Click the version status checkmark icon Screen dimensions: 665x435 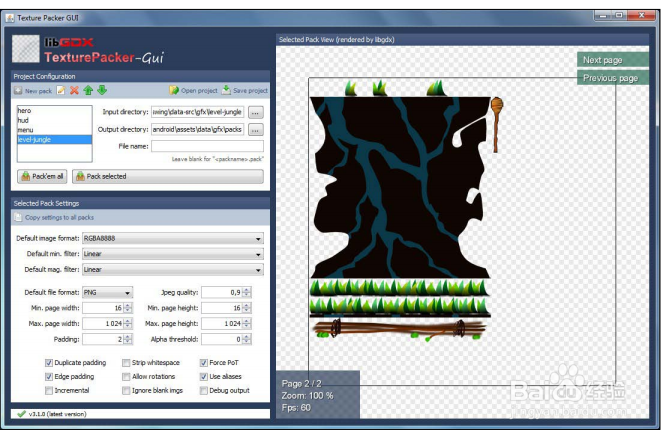tap(21, 414)
